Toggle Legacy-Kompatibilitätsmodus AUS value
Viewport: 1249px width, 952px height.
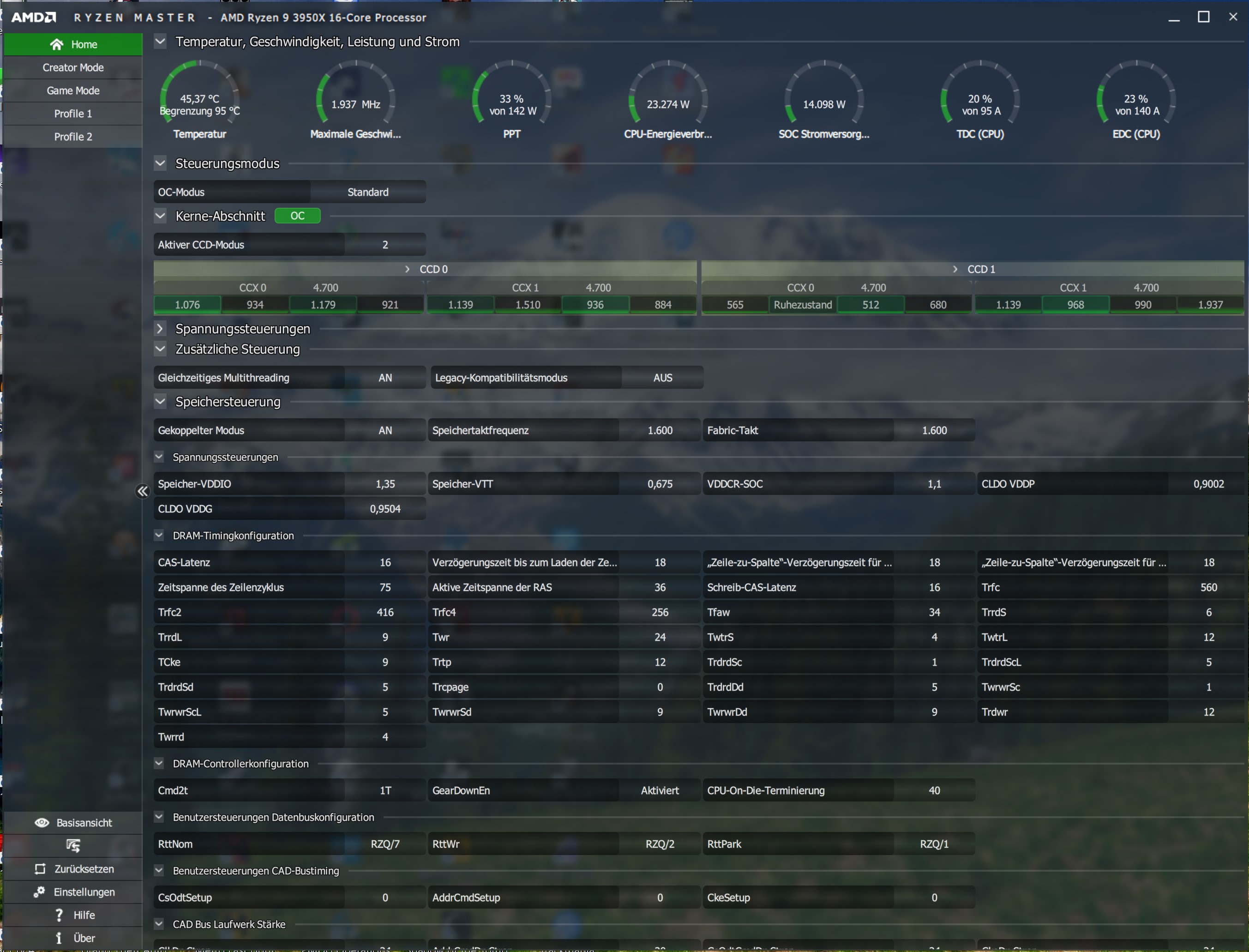(662, 378)
